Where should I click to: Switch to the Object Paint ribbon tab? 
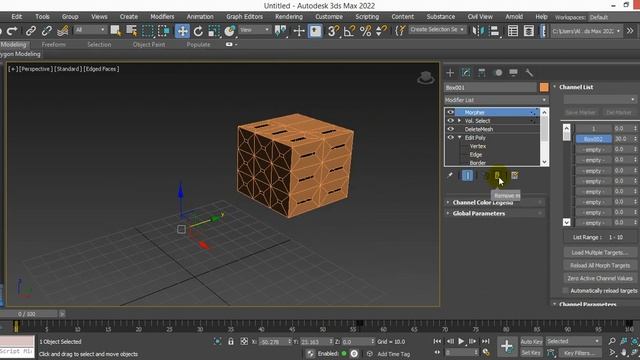pyautogui.click(x=149, y=44)
